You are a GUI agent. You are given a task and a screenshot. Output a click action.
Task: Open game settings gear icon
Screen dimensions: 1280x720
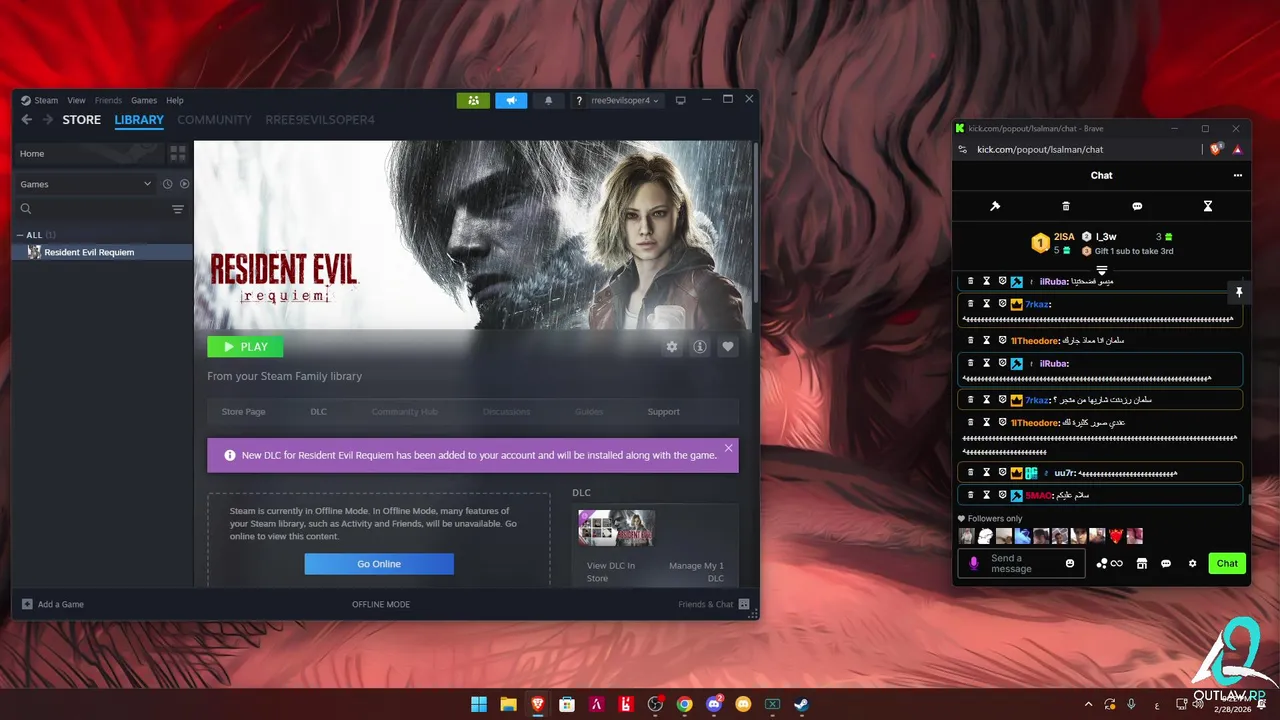672,347
